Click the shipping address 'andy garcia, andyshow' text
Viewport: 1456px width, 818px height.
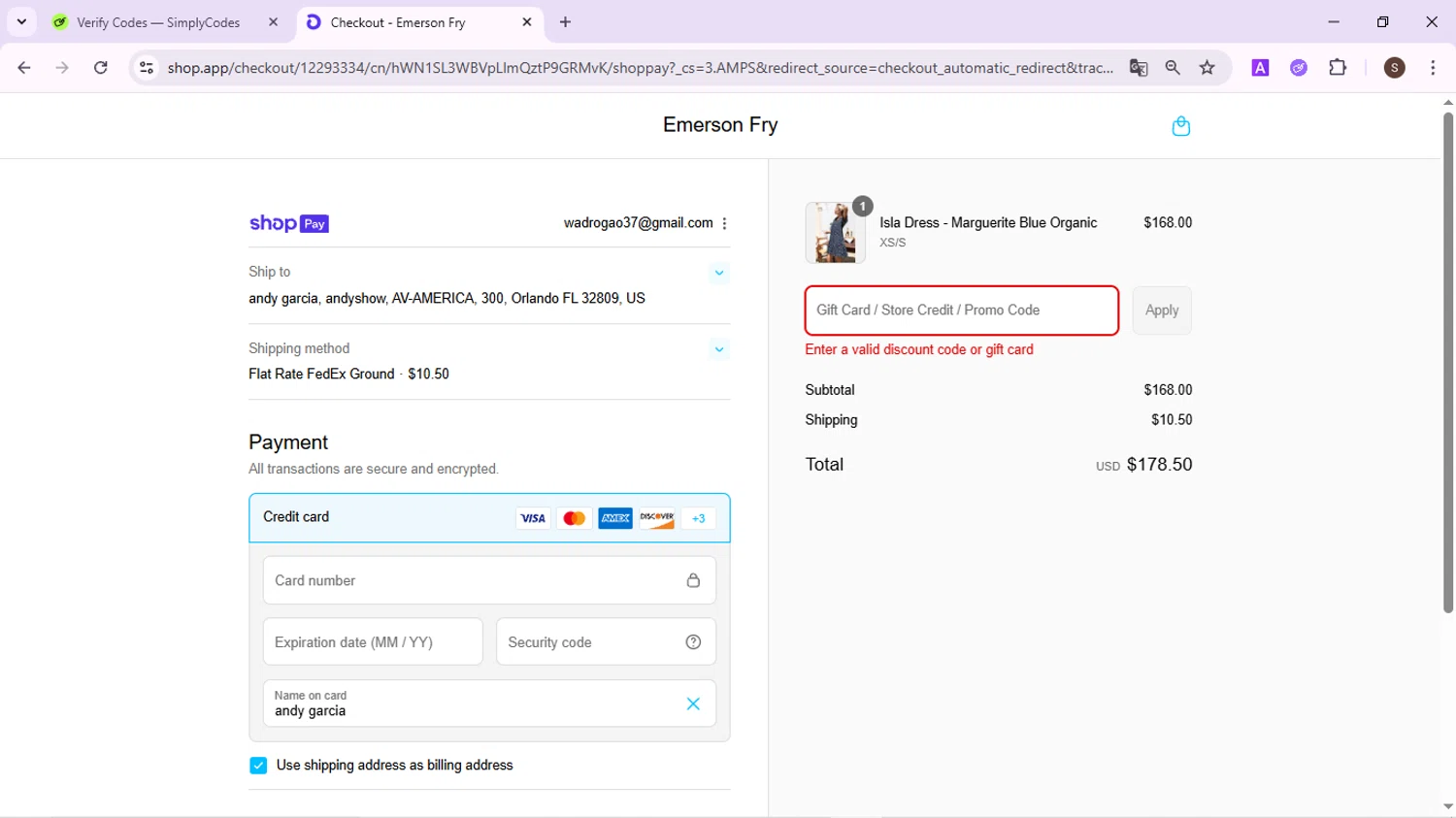tap(447, 299)
